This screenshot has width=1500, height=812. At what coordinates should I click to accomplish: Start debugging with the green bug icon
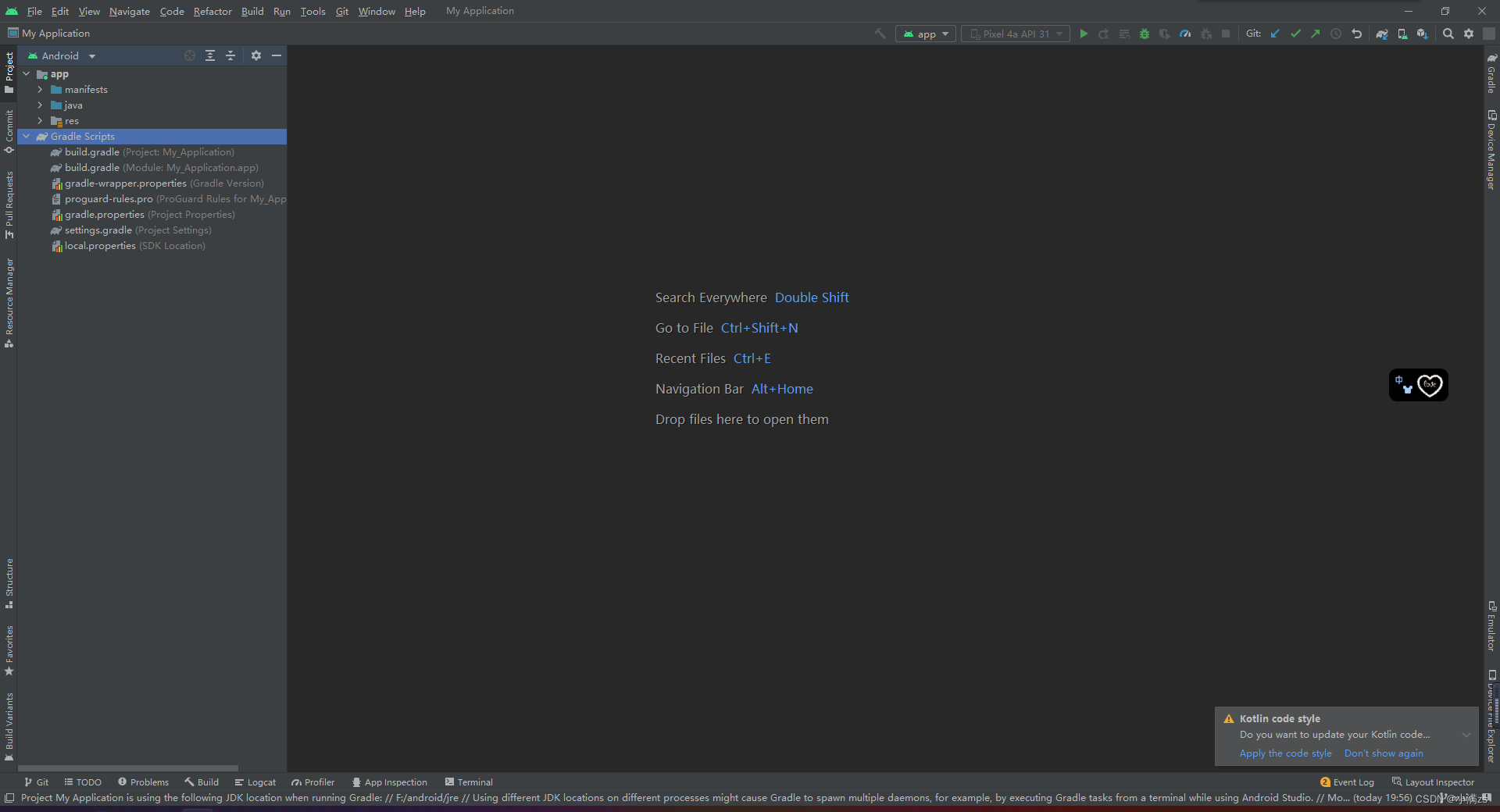(x=1145, y=34)
